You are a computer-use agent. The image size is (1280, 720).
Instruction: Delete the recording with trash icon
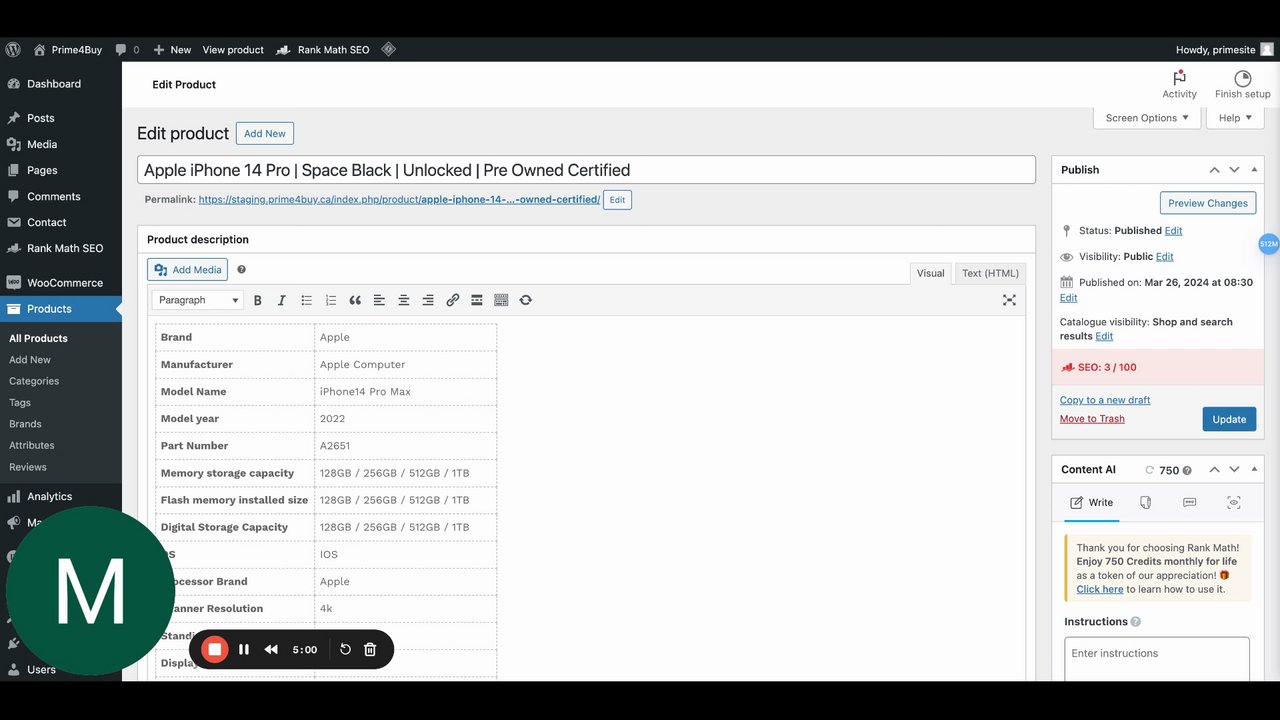click(370, 649)
